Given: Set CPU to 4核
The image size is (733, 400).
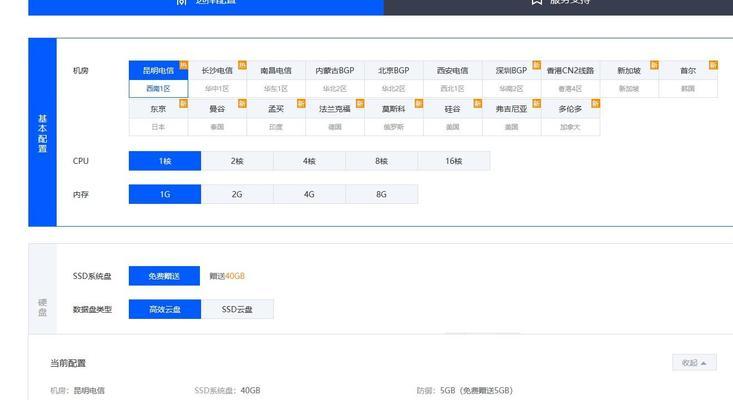Looking at the screenshot, I should point(309,161).
